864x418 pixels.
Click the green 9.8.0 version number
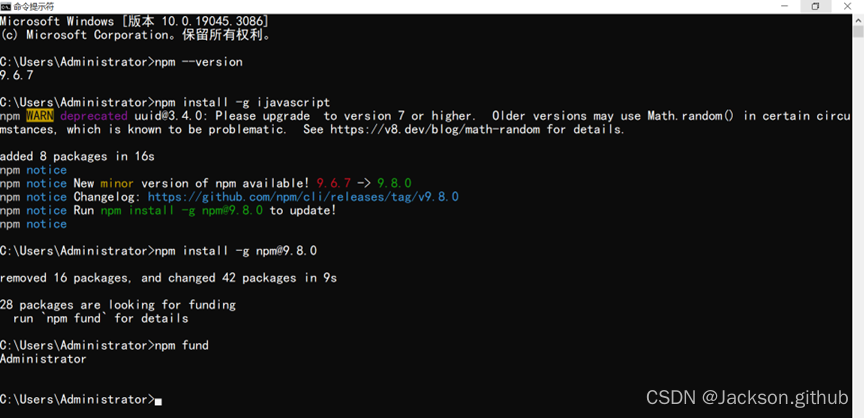pyautogui.click(x=394, y=183)
